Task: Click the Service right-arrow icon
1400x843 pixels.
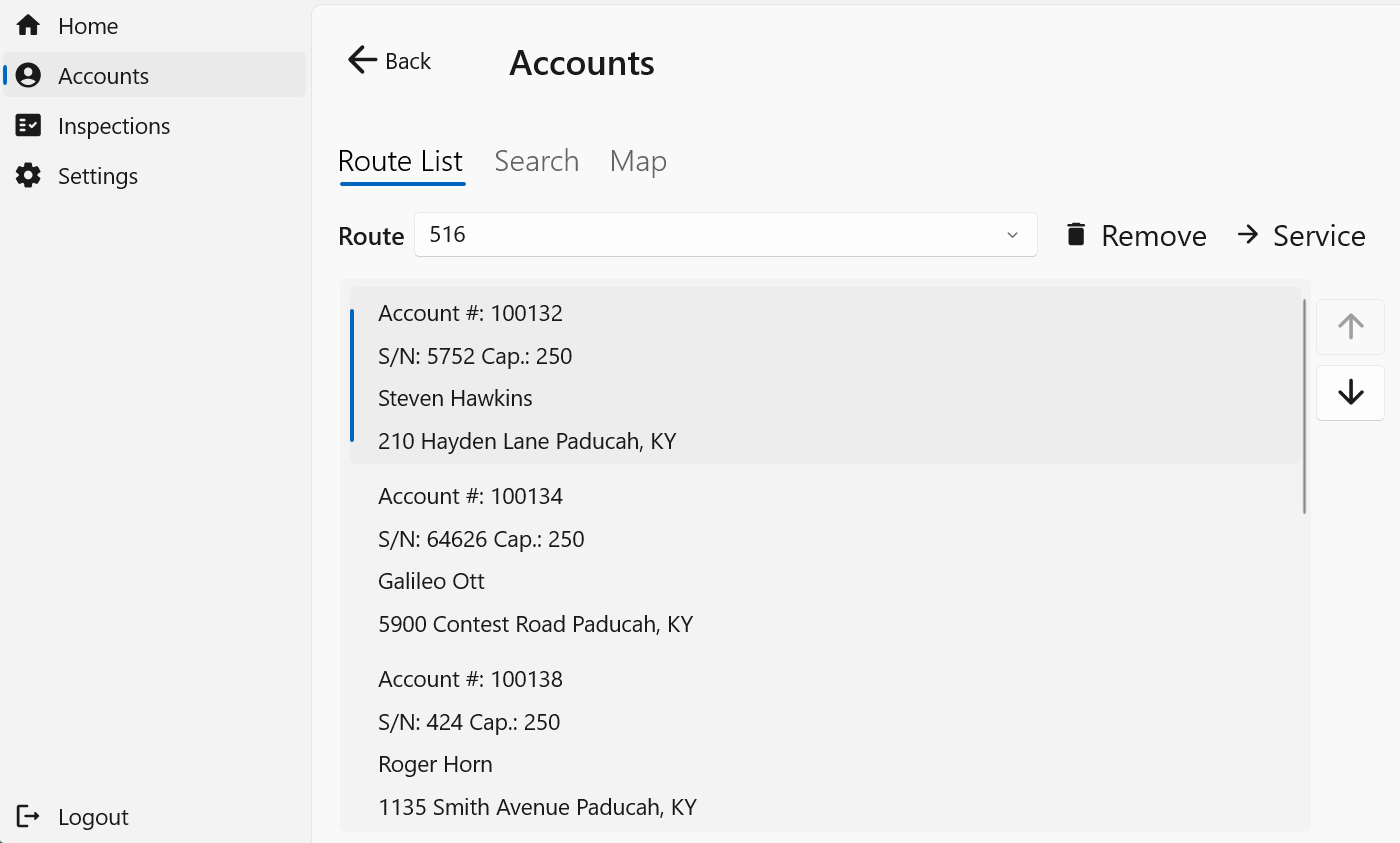Action: (1247, 235)
